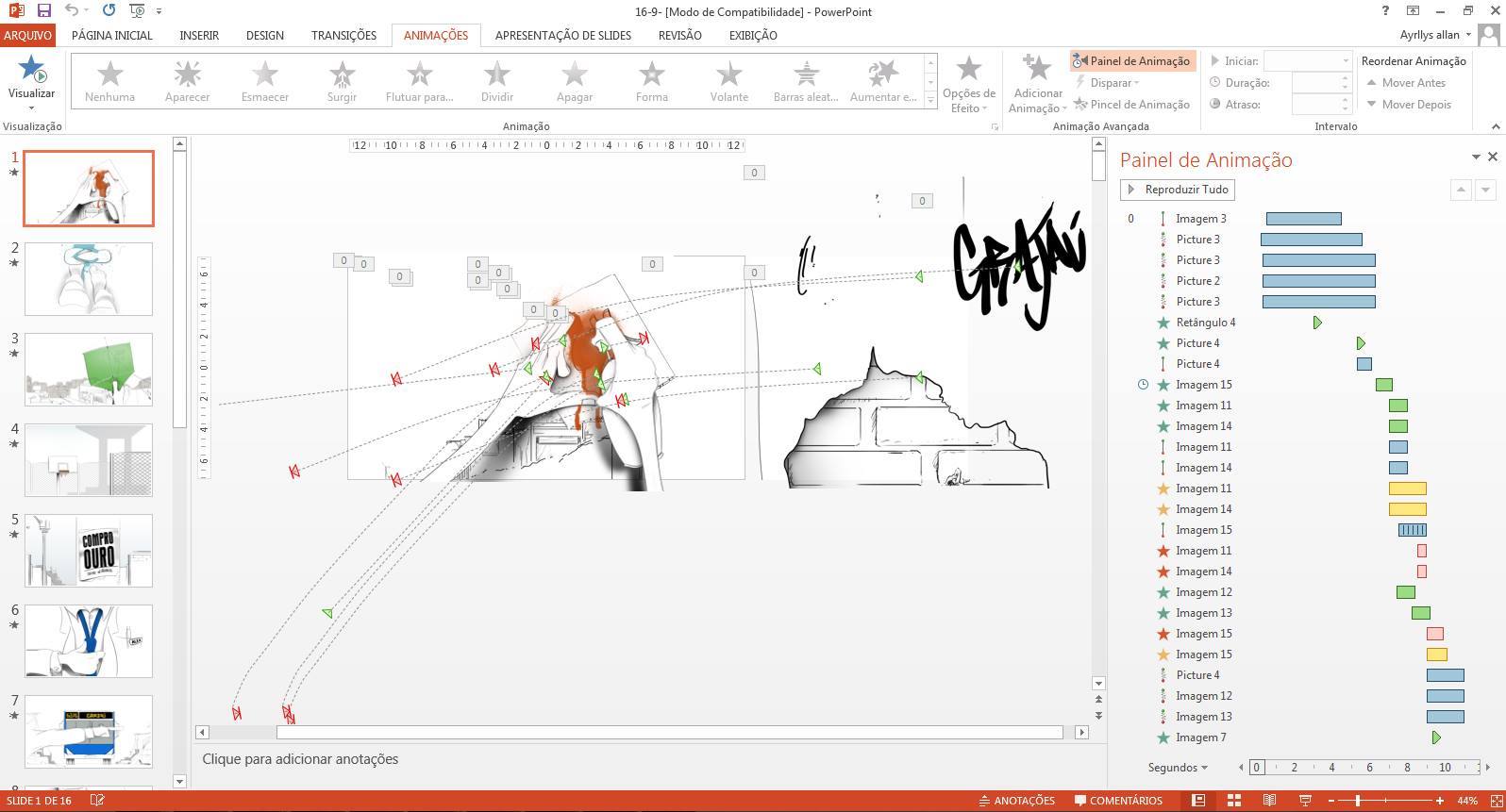Expand the Segundos timeline dropdown
Viewport: 1506px width, 812px height.
tap(1178, 768)
